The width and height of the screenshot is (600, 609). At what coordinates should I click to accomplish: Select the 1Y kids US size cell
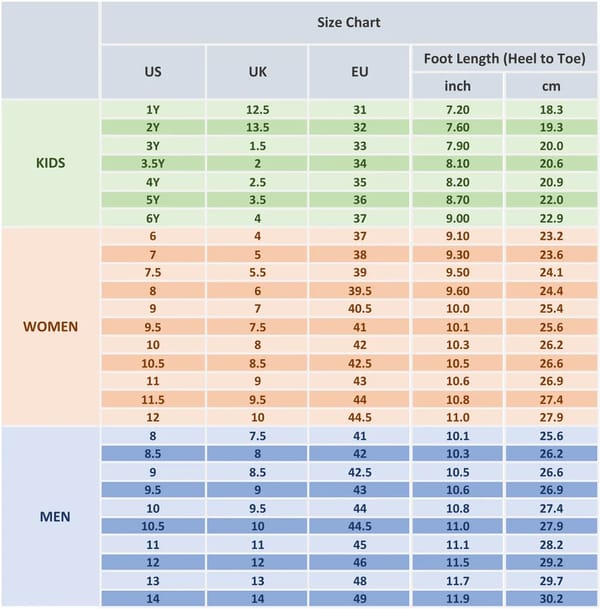153,109
